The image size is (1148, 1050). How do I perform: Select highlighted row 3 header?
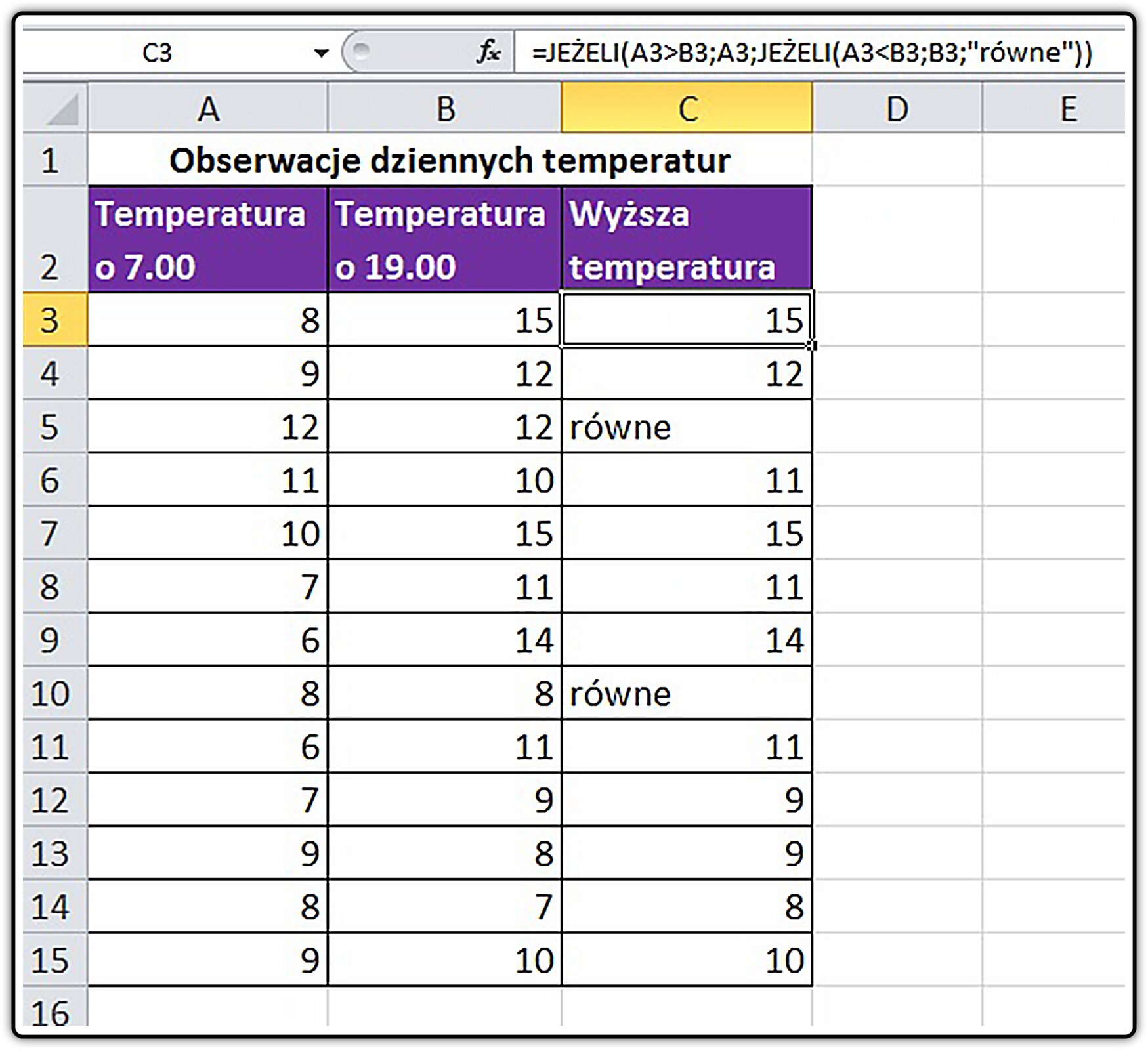click(x=55, y=320)
